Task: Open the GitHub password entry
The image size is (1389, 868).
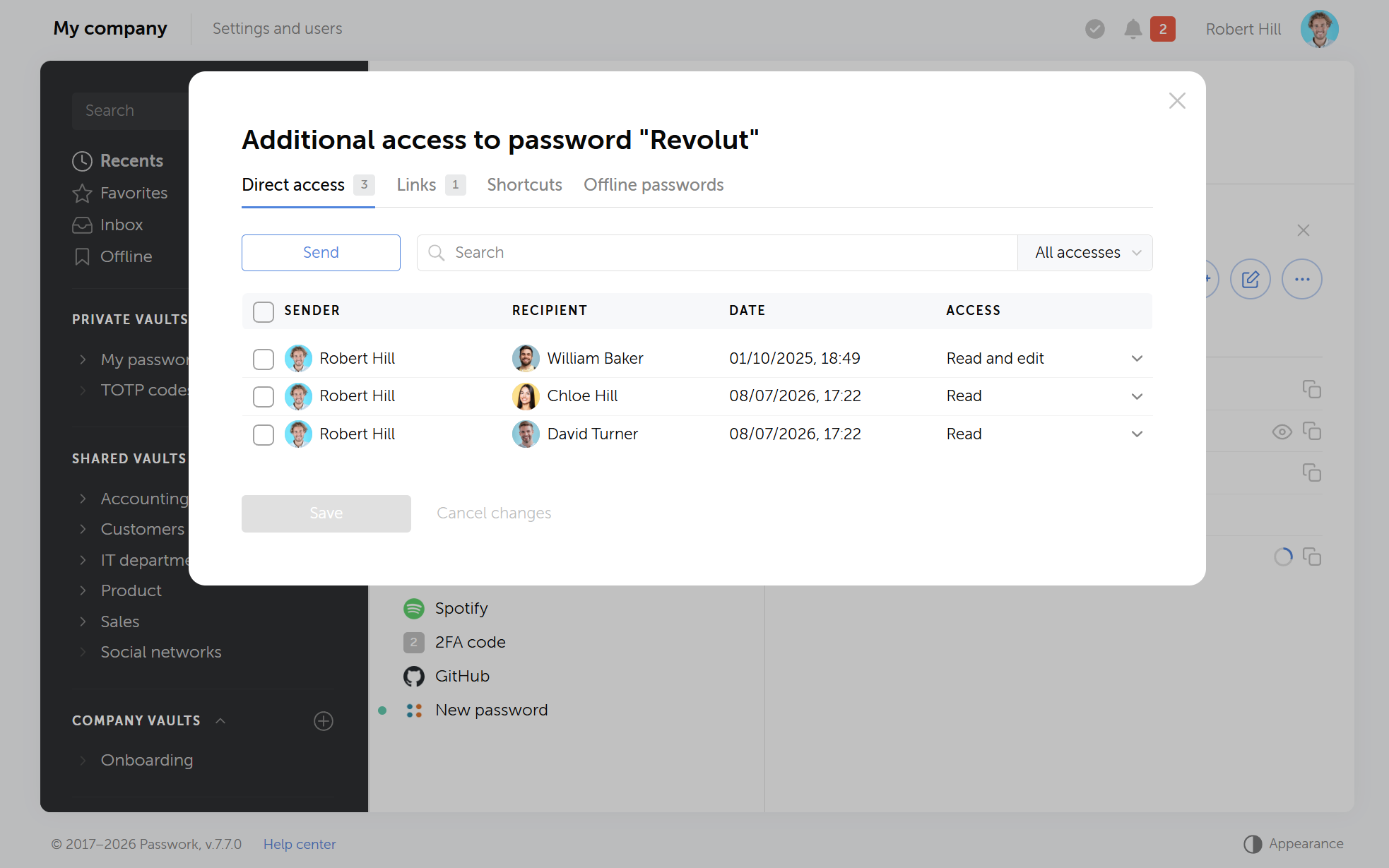Action: coord(462,676)
